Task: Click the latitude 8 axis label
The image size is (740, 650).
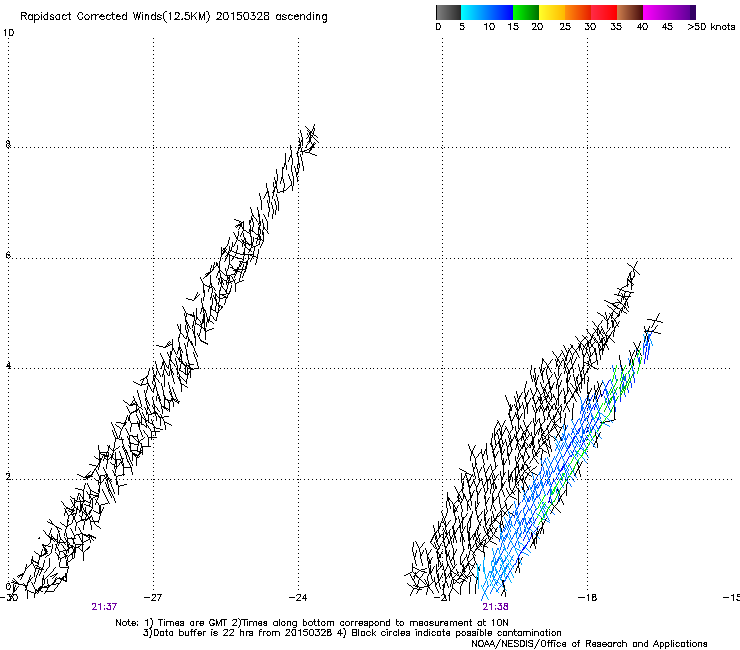Action: [x=8, y=144]
